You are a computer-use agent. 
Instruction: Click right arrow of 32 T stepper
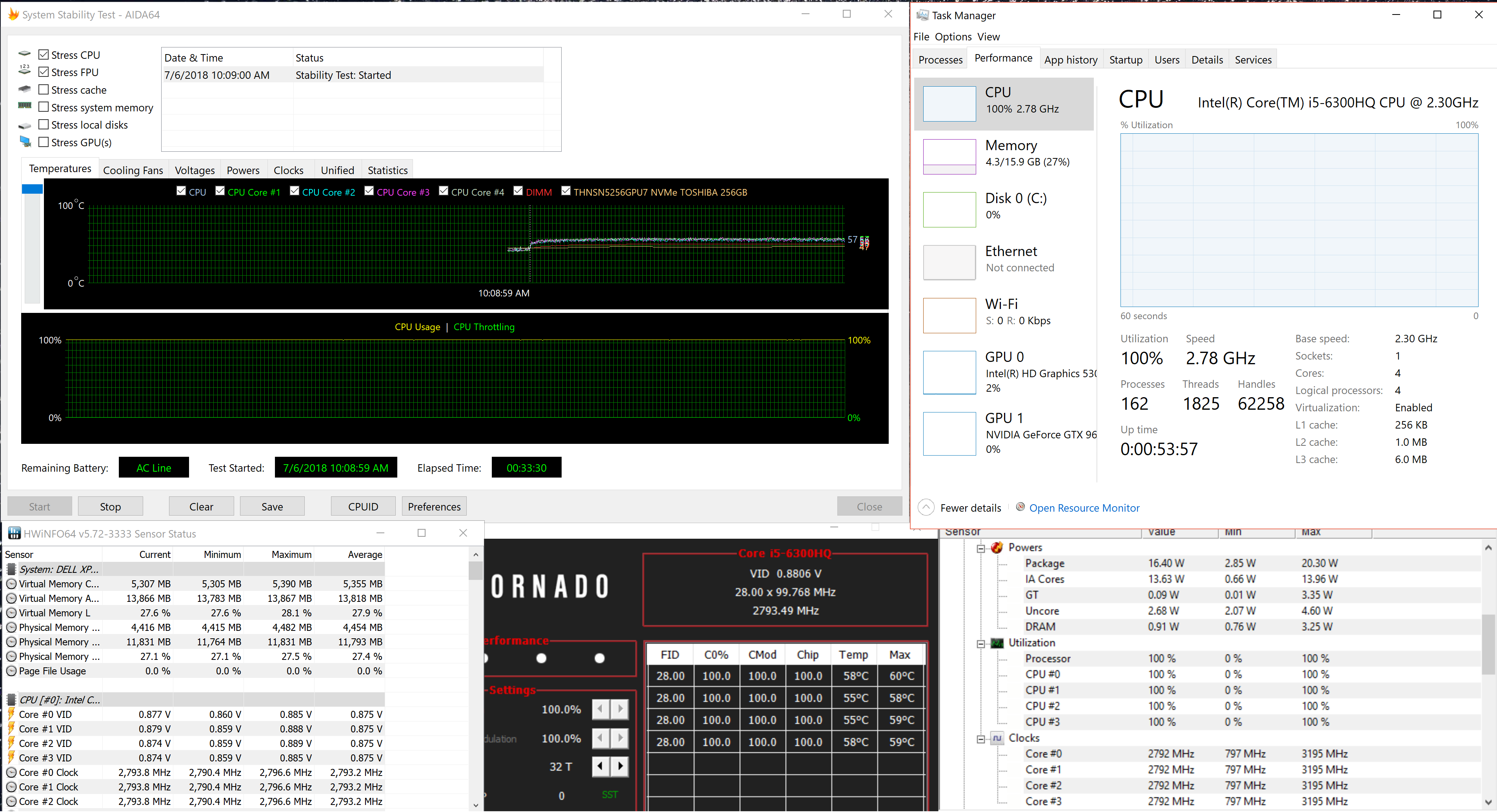(620, 766)
